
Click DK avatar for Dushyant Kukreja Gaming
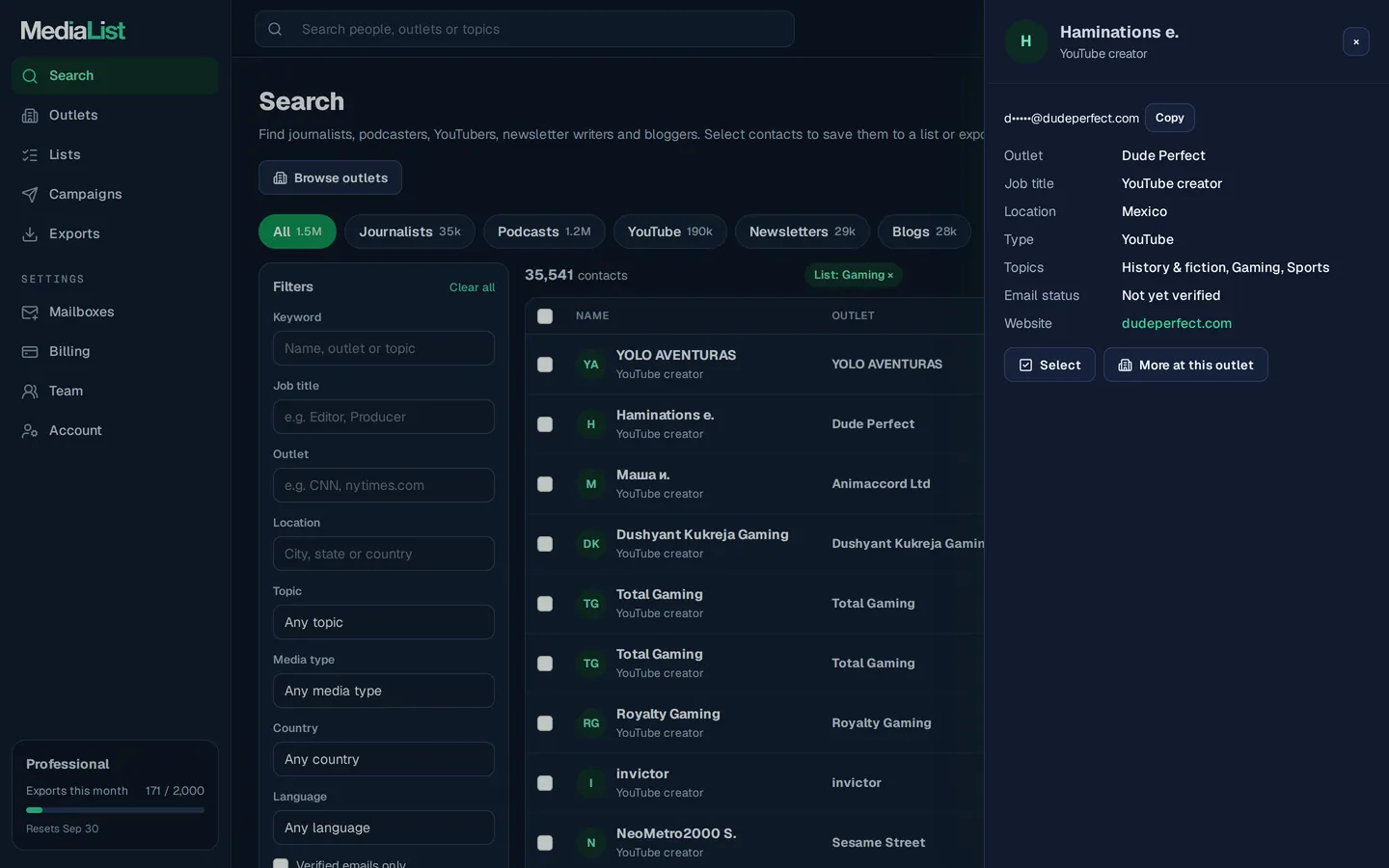point(591,544)
